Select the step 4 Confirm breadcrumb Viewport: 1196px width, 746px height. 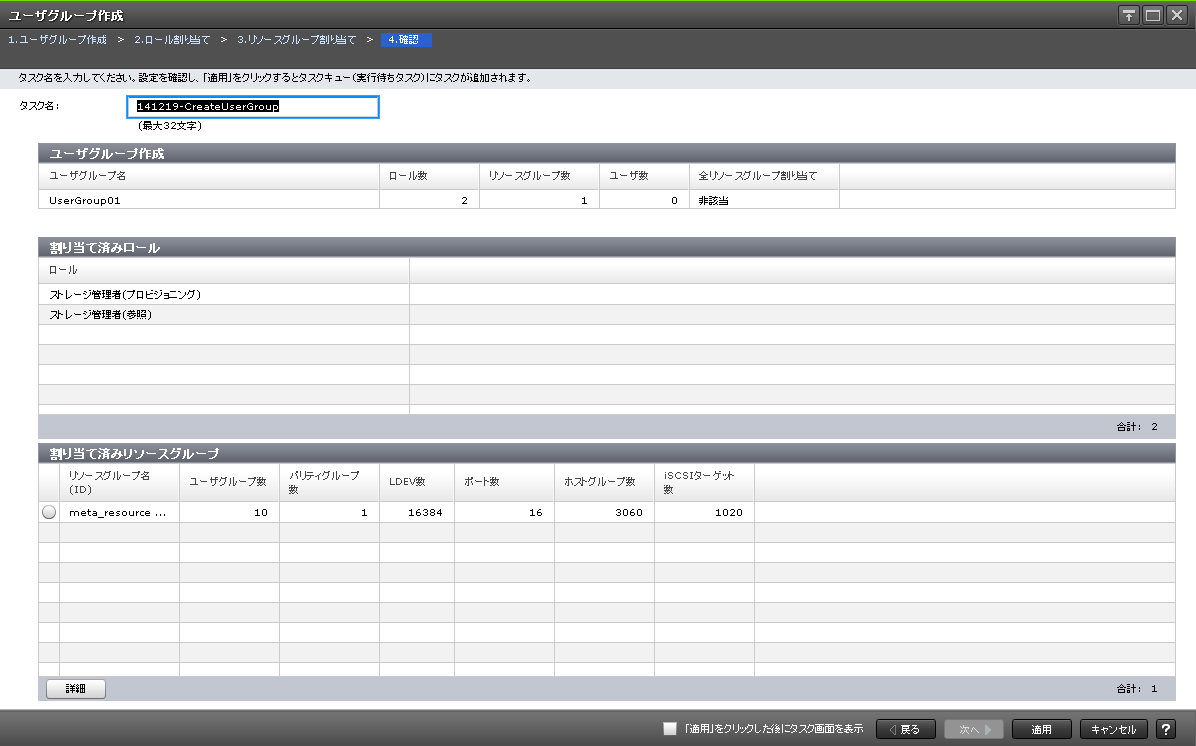405,40
